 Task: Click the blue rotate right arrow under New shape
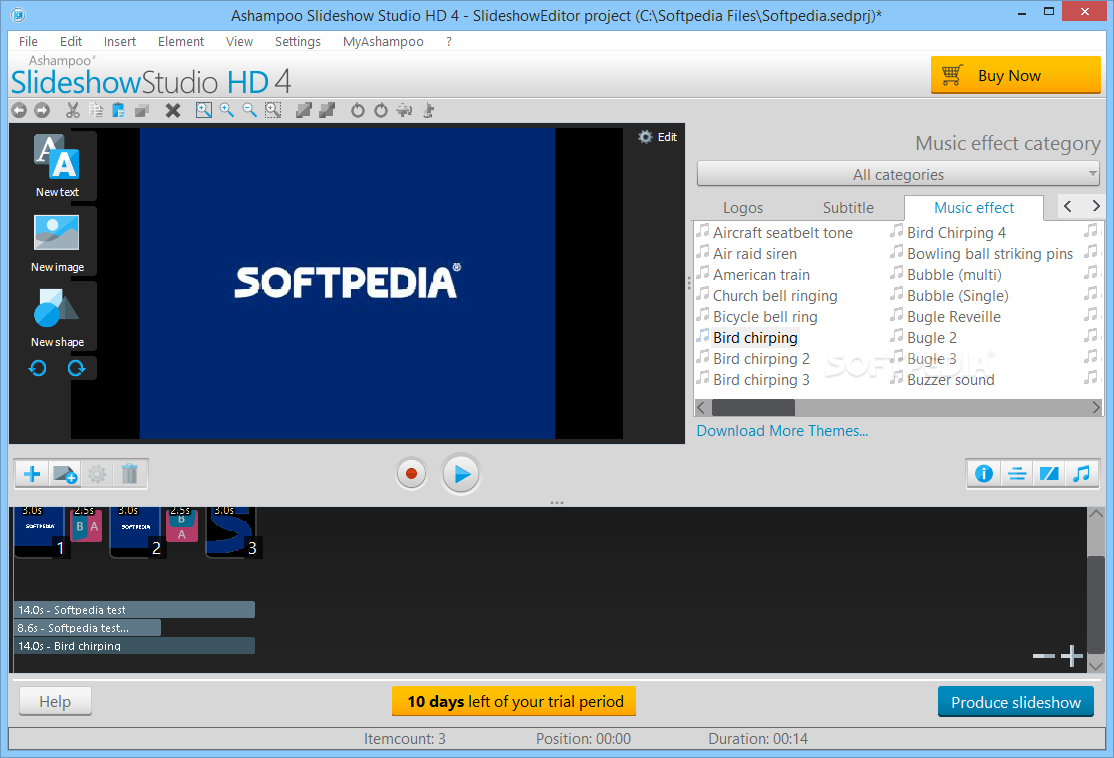point(77,368)
